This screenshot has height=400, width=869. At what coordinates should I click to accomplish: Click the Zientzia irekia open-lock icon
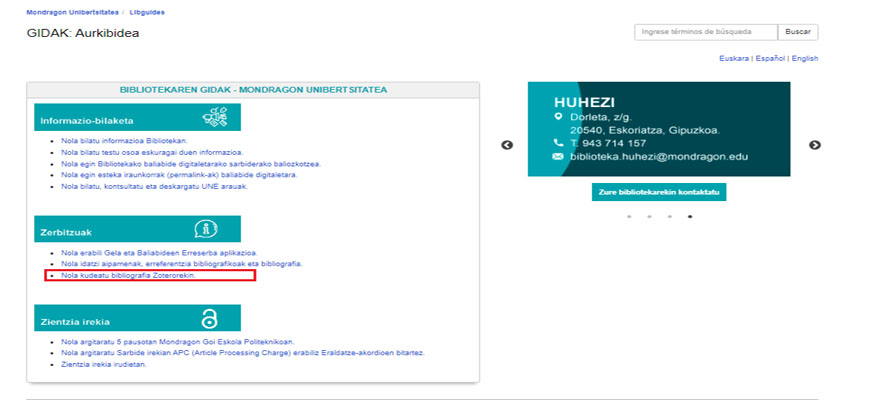[x=209, y=318]
